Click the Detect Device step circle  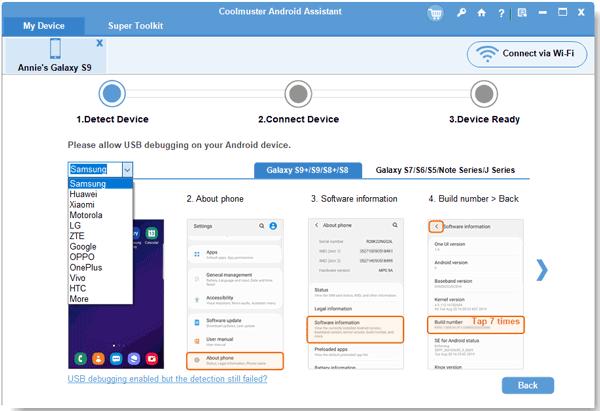coord(112,93)
